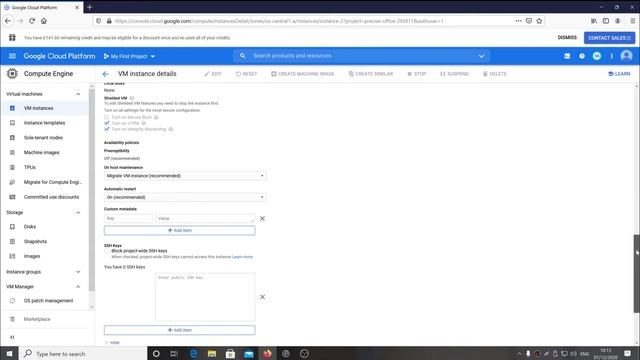Collapse the Storage section
The width and height of the screenshot is (640, 360).
pos(78,212)
